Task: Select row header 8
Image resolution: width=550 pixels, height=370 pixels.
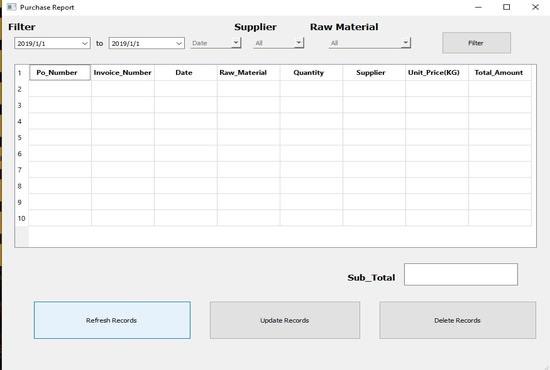Action: pyautogui.click(x=22, y=186)
